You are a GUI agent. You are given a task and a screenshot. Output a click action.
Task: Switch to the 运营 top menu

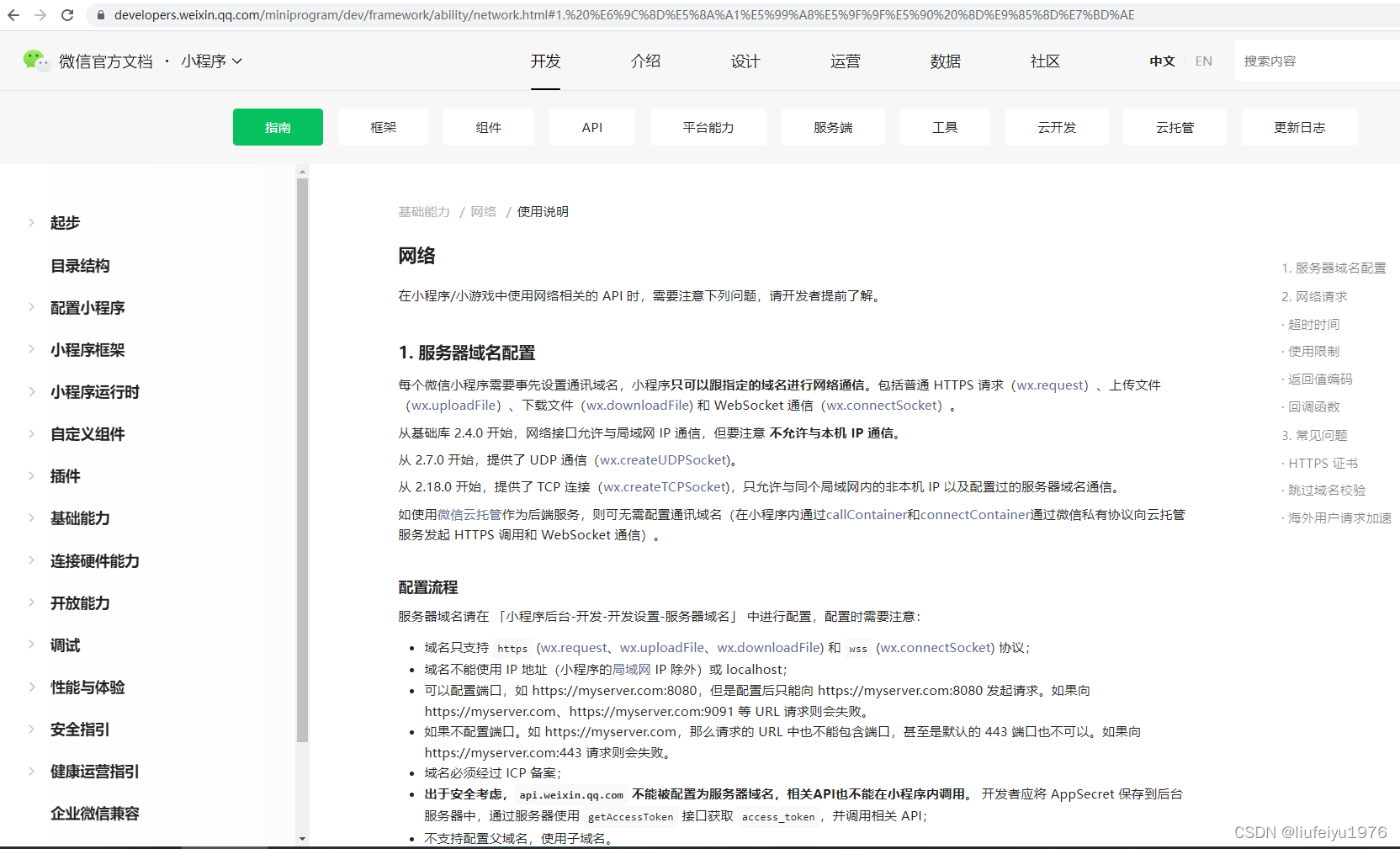pos(846,61)
